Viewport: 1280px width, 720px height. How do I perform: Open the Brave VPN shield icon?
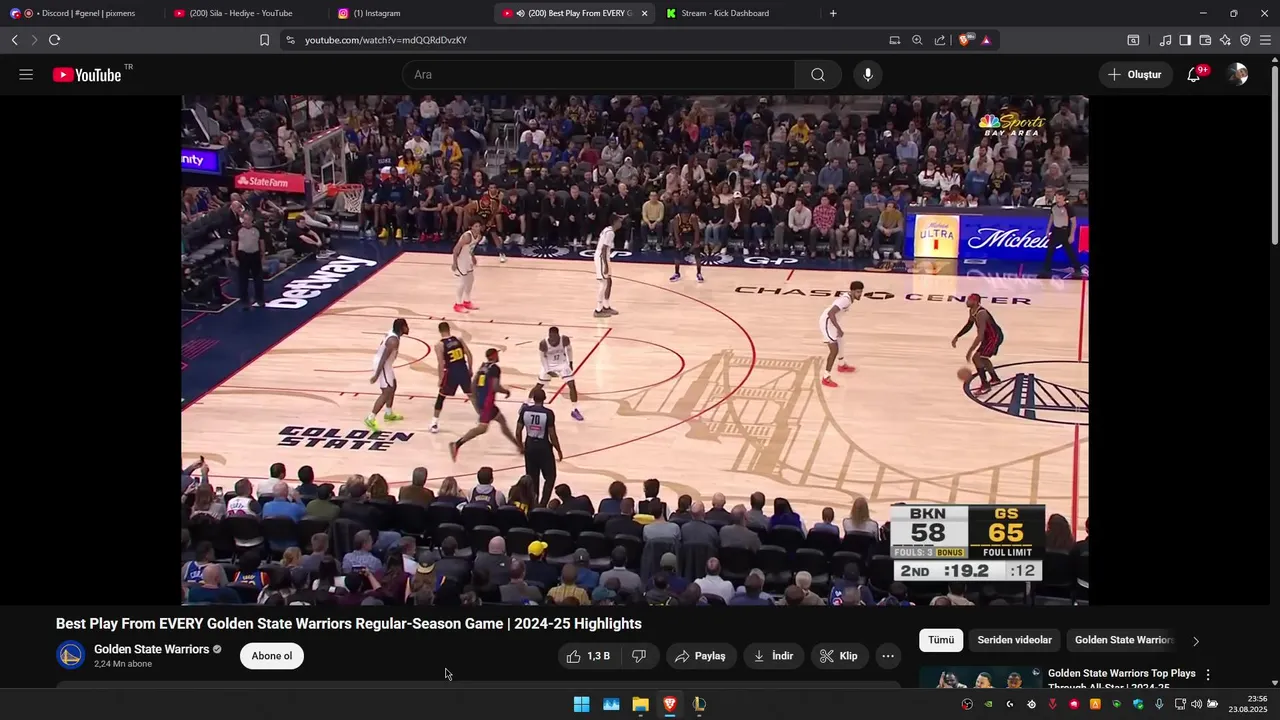pyautogui.click(x=1245, y=40)
